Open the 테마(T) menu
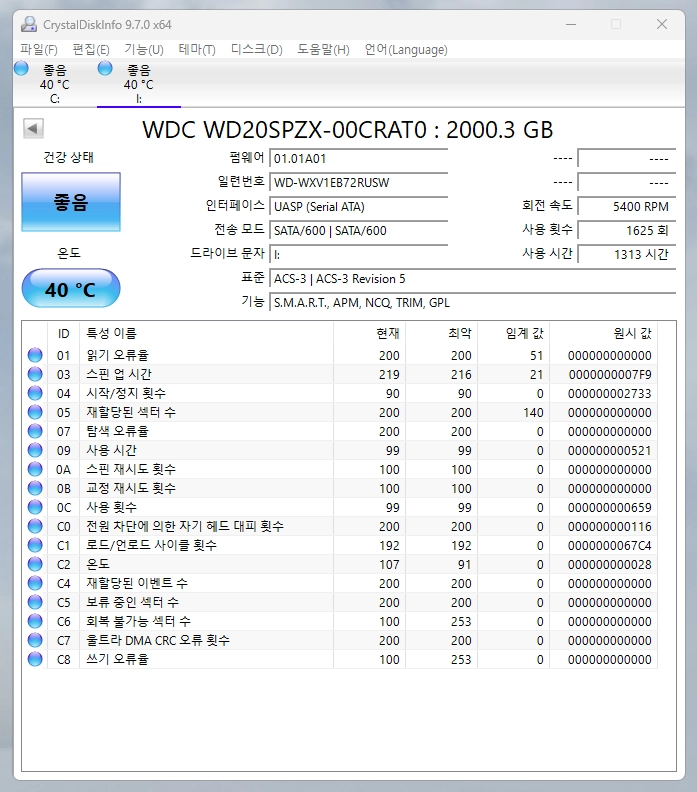Screen dimensions: 697x792 pyautogui.click(x=197, y=50)
